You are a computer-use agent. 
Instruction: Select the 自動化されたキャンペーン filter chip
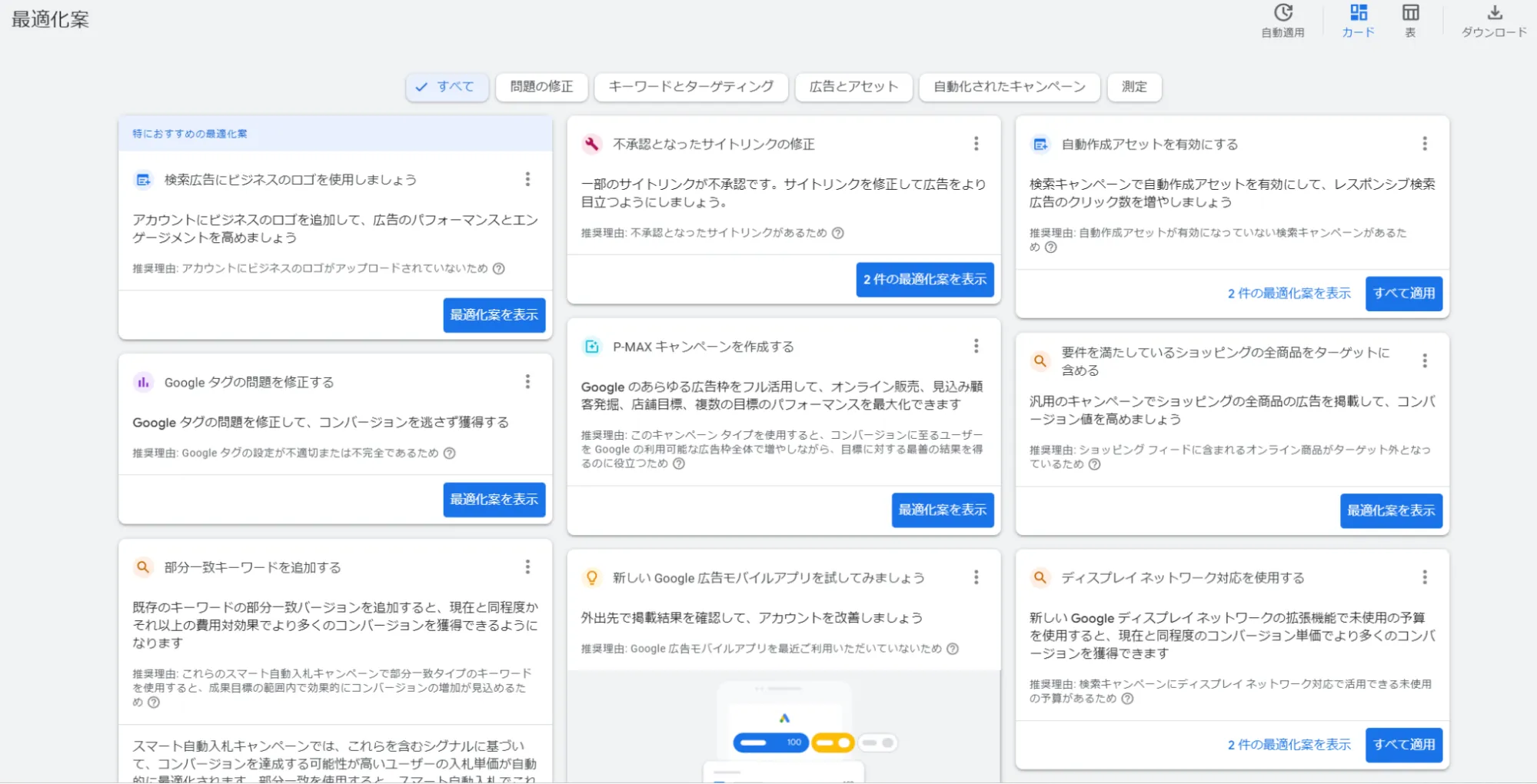[x=1010, y=87]
